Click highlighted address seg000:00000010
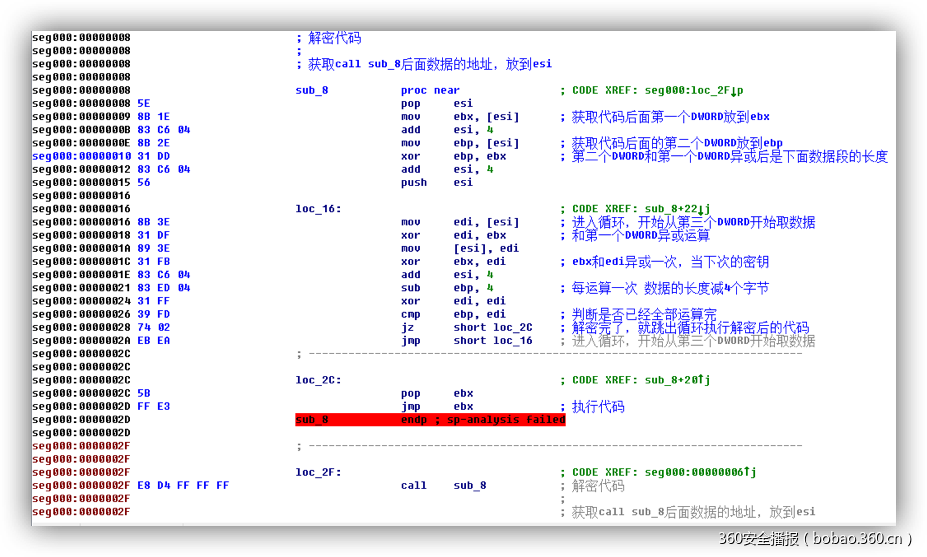This screenshot has height=557, width=927. [x=82, y=156]
